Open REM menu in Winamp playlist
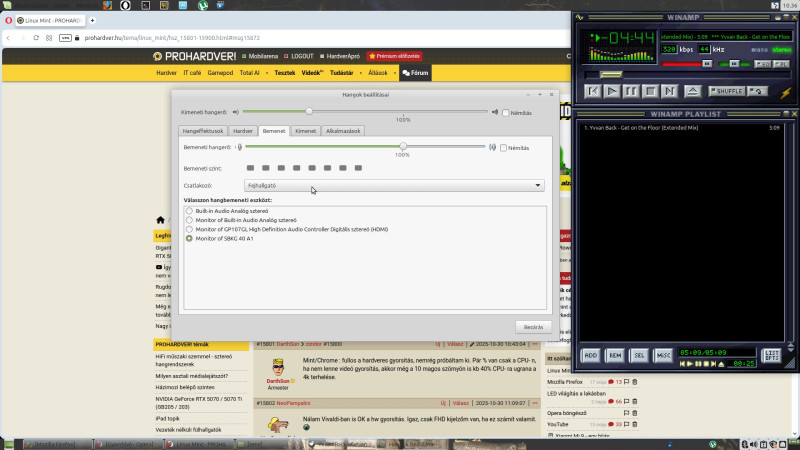This screenshot has width=800, height=450. 615,356
